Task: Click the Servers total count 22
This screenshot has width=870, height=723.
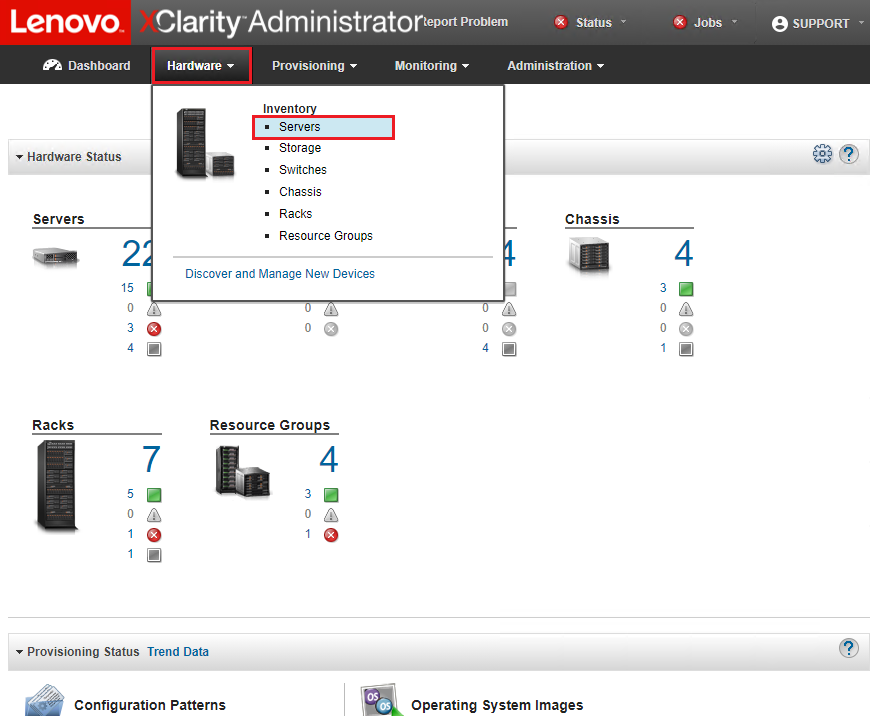Action: pos(136,254)
